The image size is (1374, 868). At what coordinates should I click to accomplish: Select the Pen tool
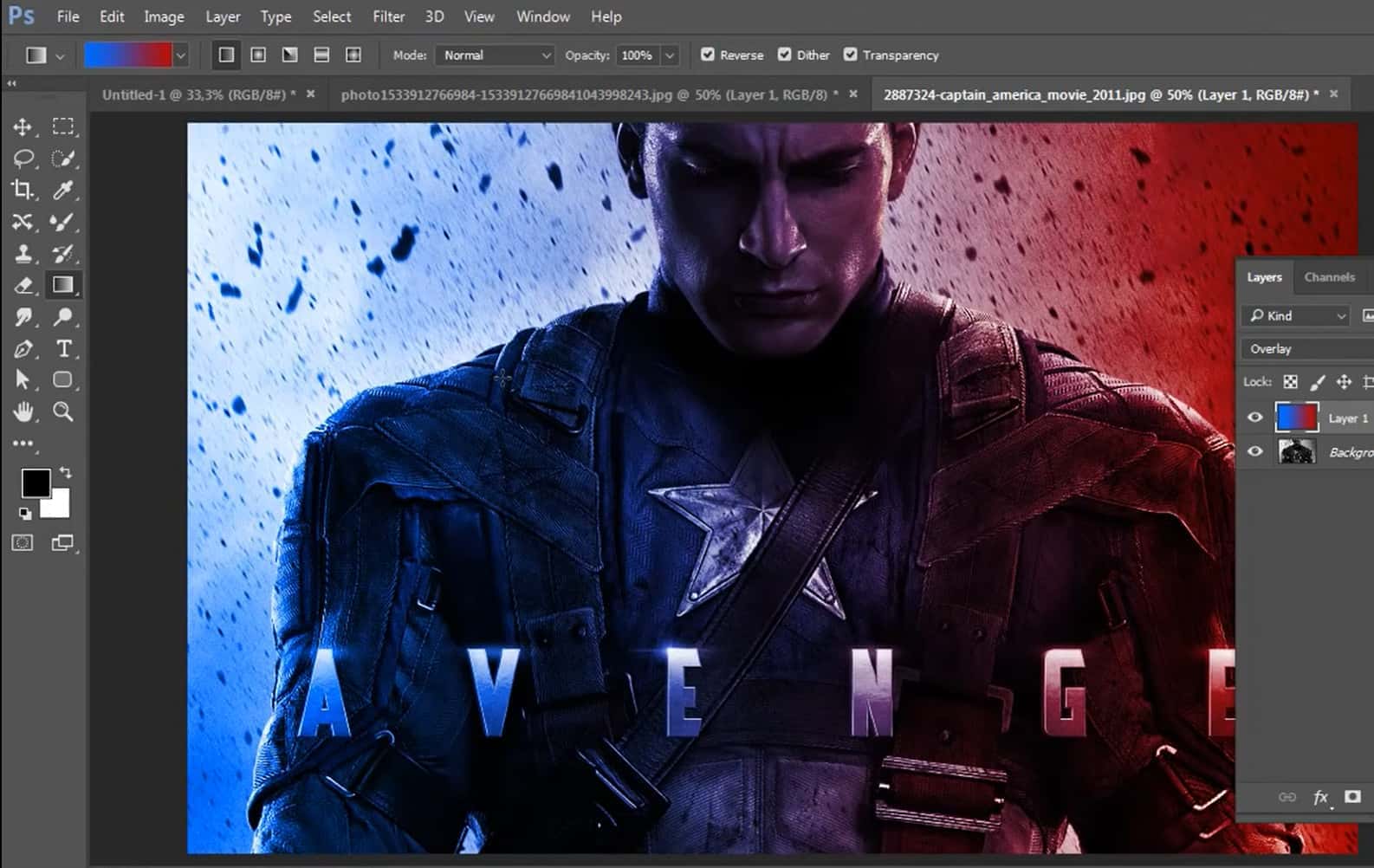point(23,349)
